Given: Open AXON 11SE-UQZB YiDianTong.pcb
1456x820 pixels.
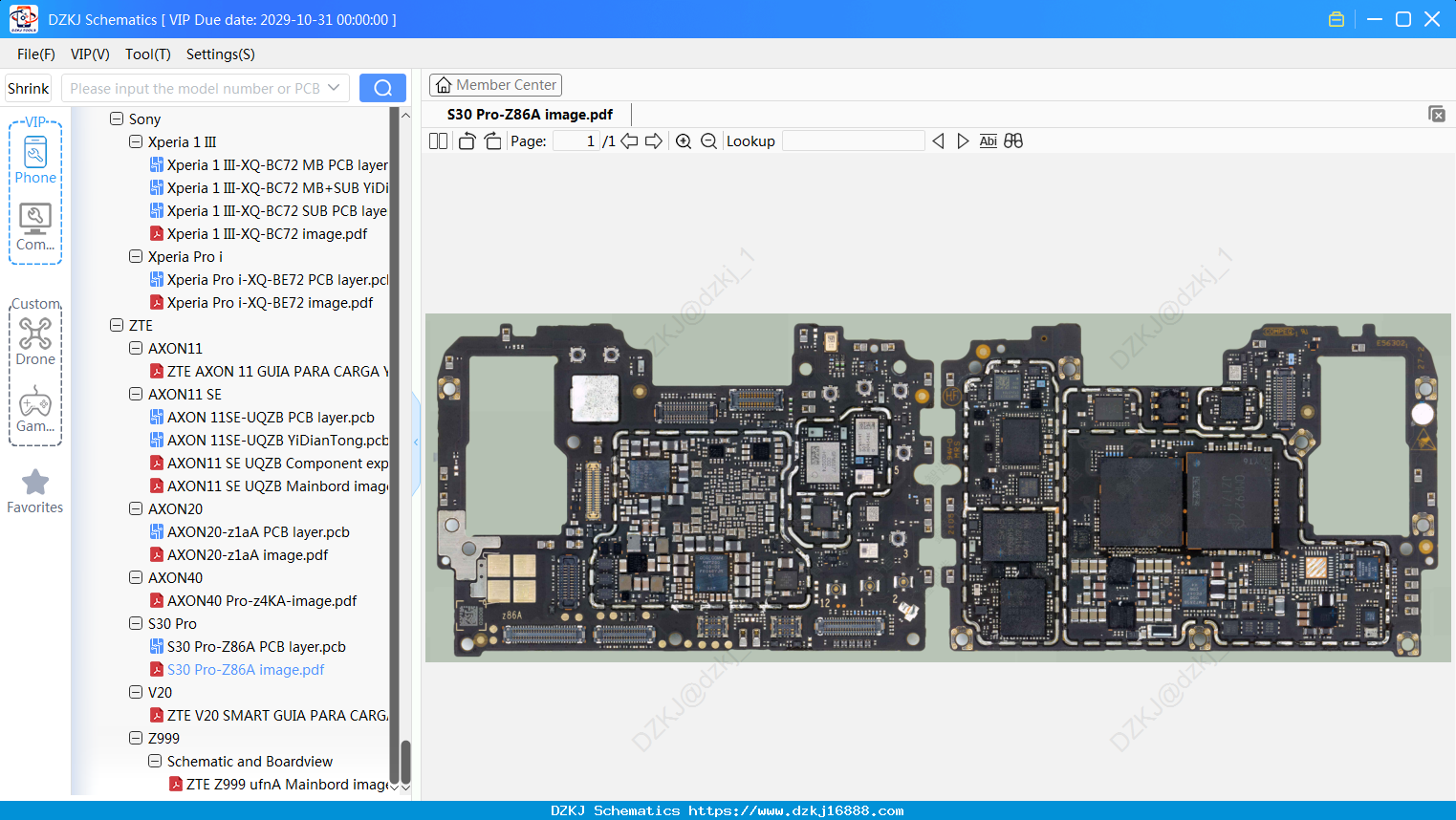Looking at the screenshot, I should (269, 440).
